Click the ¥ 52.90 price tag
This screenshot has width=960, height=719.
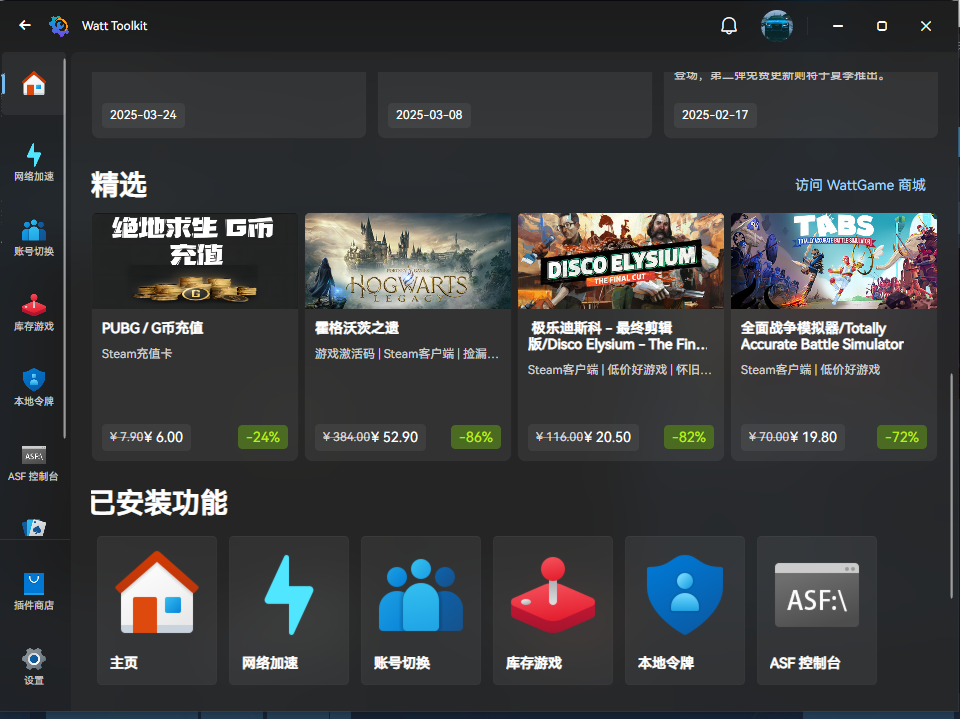coord(370,437)
